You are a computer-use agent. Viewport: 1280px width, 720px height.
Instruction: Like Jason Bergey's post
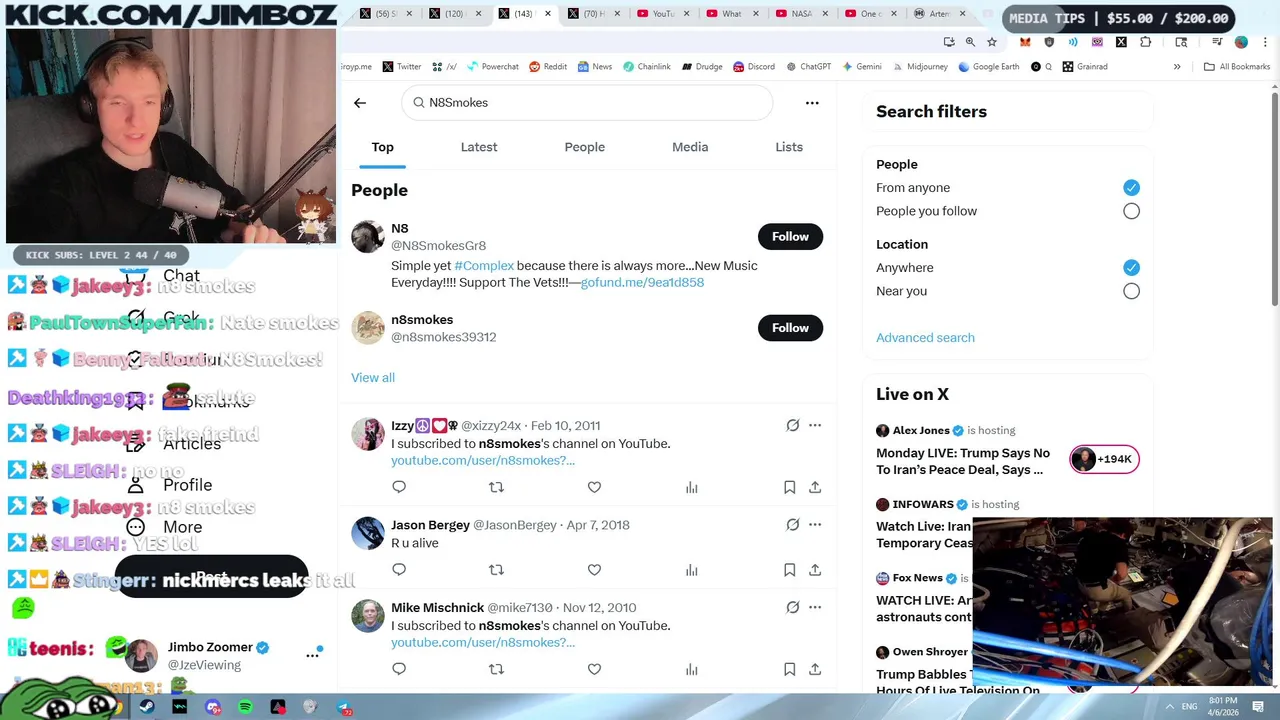(x=594, y=570)
